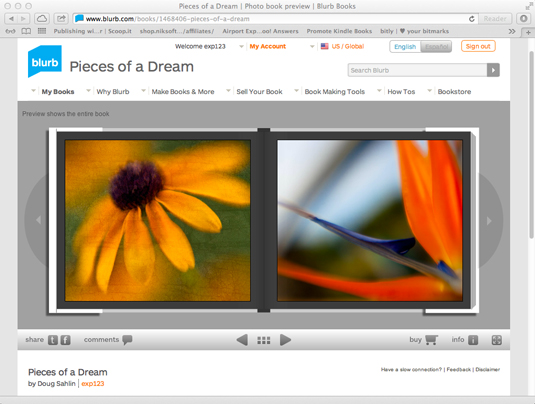The image size is (535, 404).
Task: Open Promote Kindle Books bookmark
Action: [339, 31]
